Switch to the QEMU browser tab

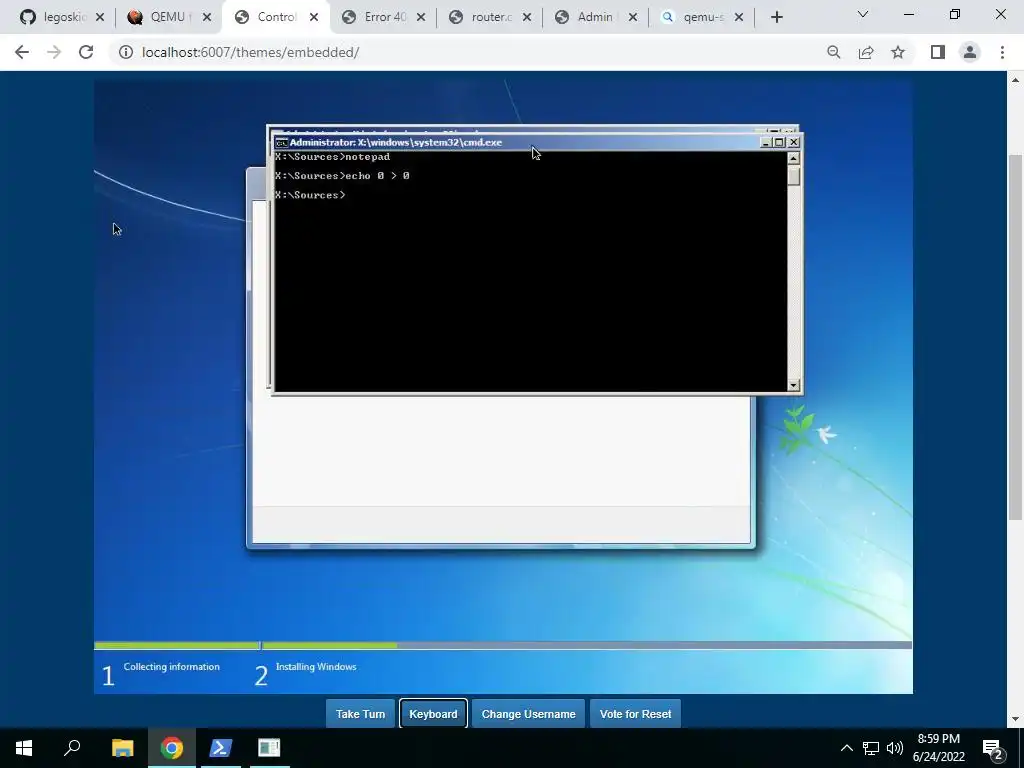[161, 17]
